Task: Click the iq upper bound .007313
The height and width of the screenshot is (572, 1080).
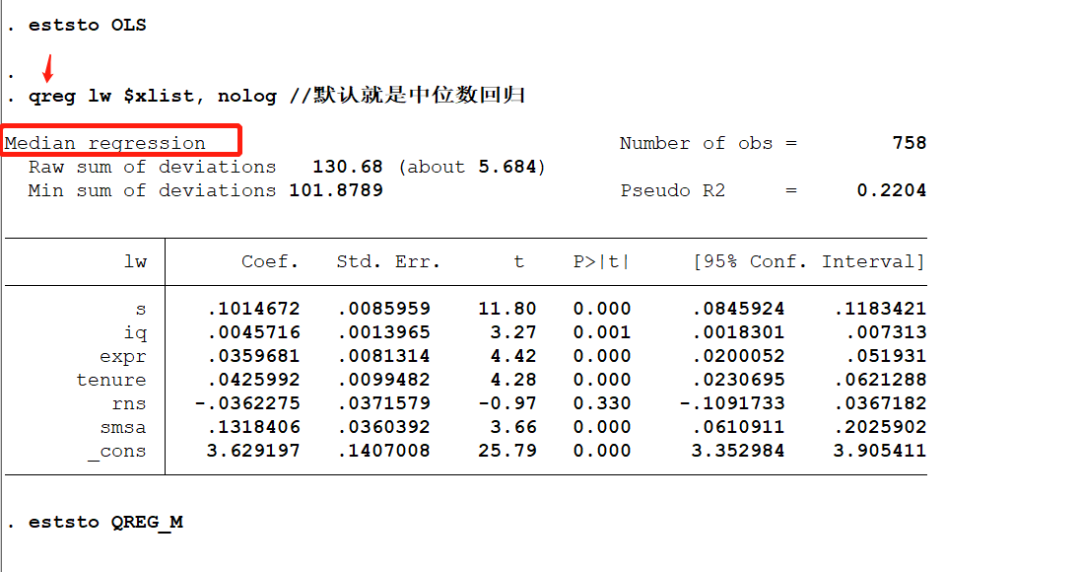Action: tap(886, 333)
